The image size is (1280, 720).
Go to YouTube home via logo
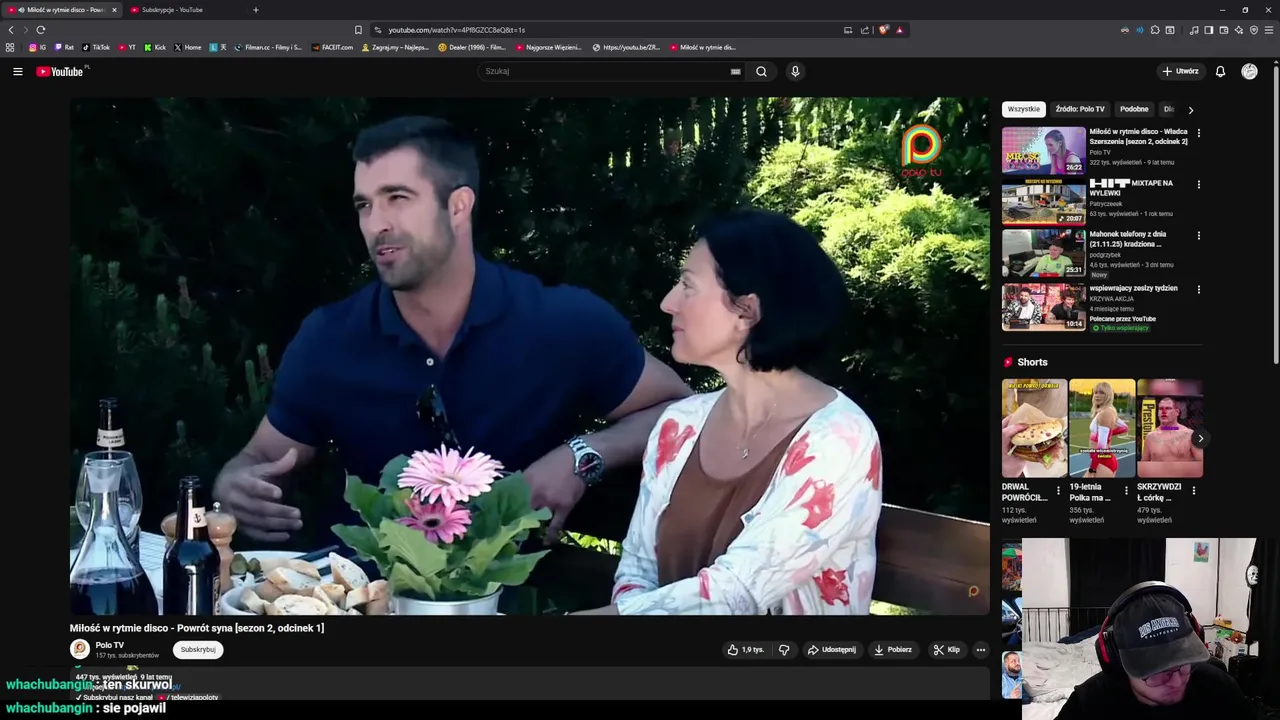pos(62,71)
